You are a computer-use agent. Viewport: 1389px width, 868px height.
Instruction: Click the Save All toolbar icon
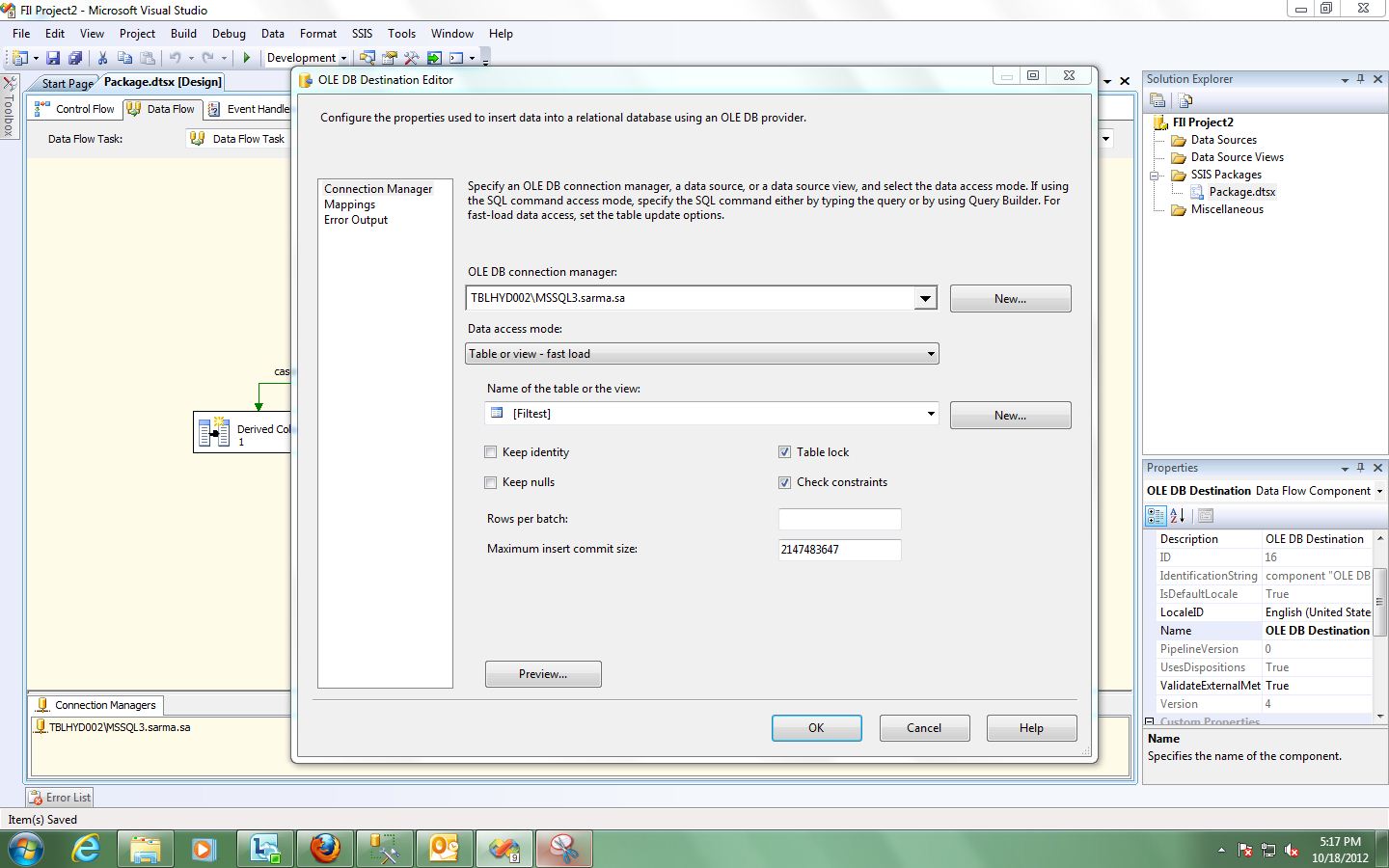coord(76,57)
